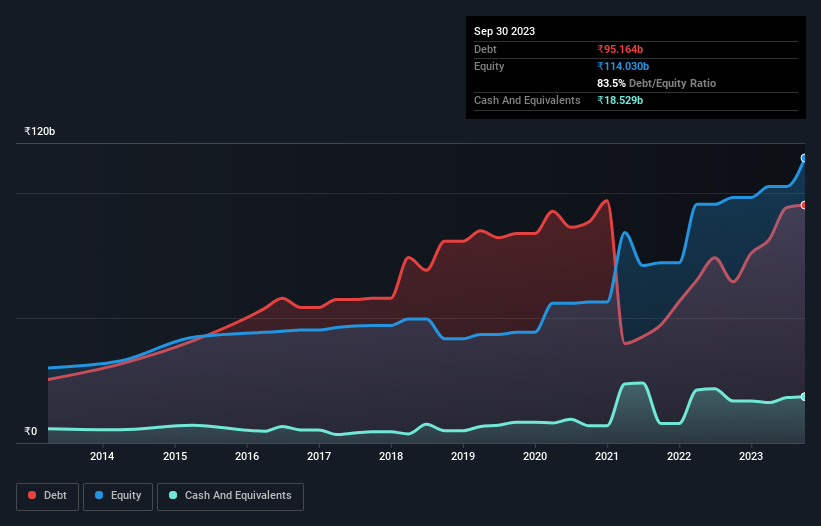821x526 pixels.
Task: Click the teal Cash legend dot
Action: click(173, 495)
